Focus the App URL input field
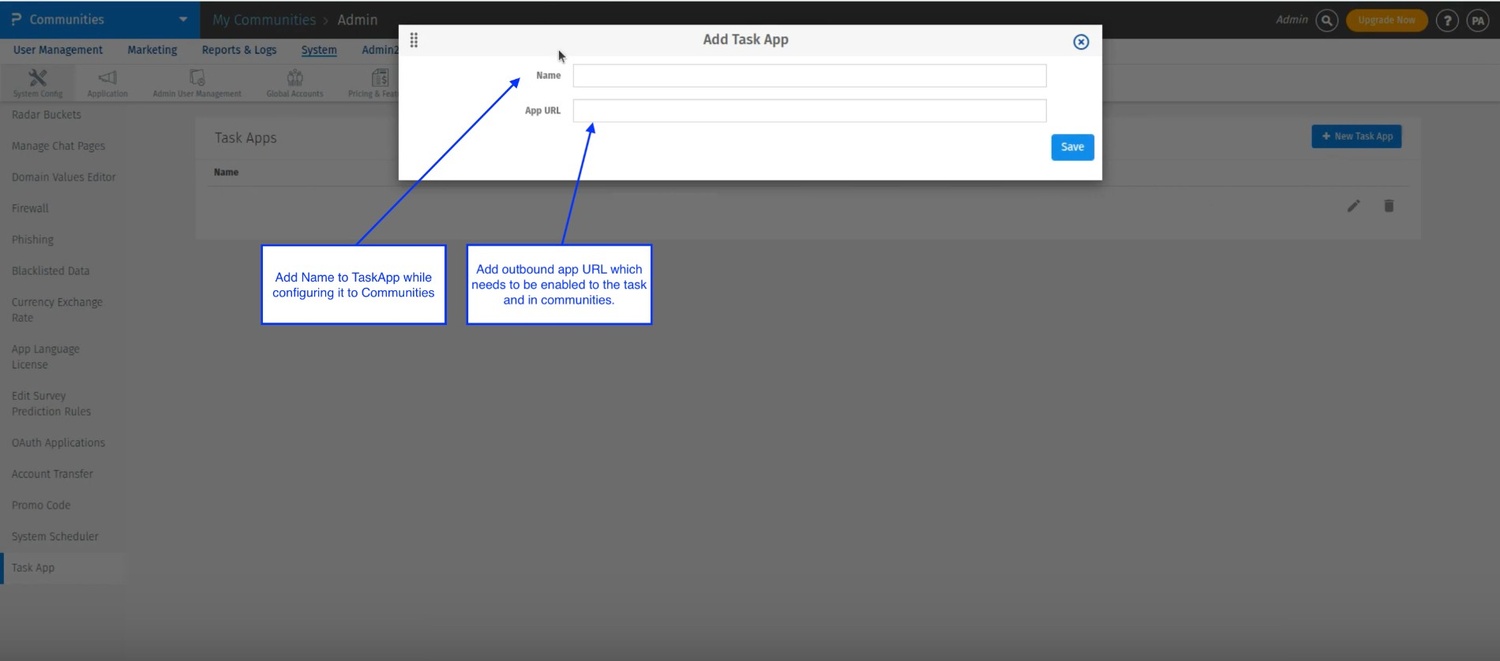 (x=809, y=110)
